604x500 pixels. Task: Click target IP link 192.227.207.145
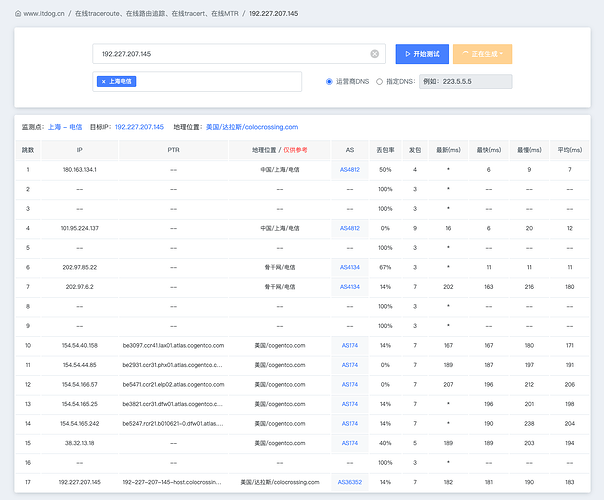(139, 127)
